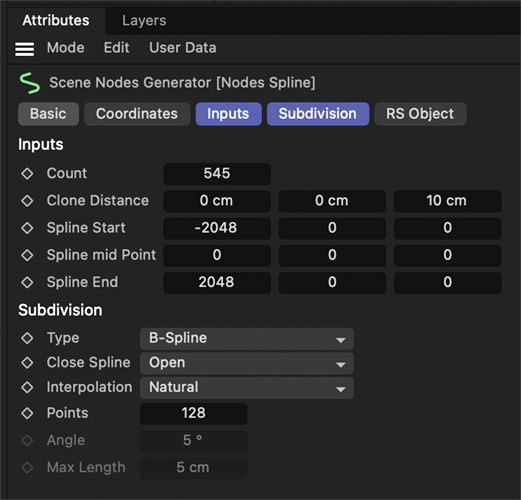Open the User Data menu
The width and height of the screenshot is (521, 500).
(183, 48)
